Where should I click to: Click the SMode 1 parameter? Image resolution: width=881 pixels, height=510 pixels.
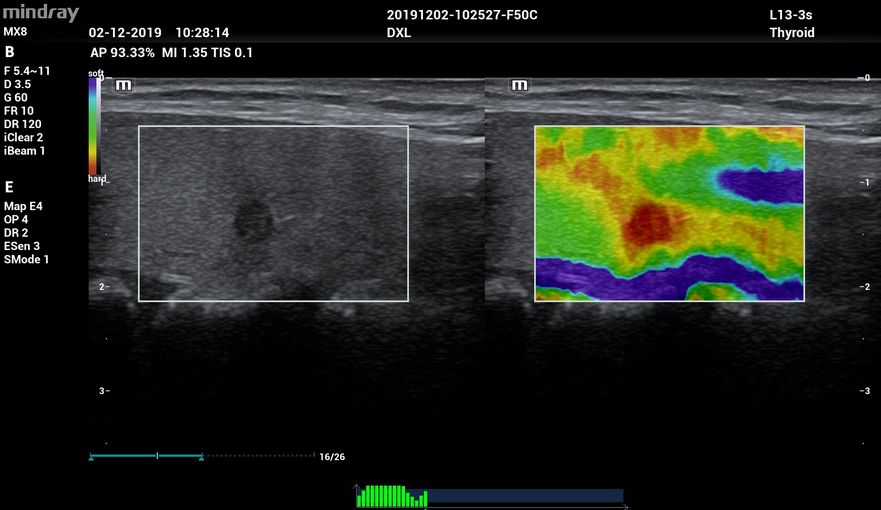coord(27,259)
